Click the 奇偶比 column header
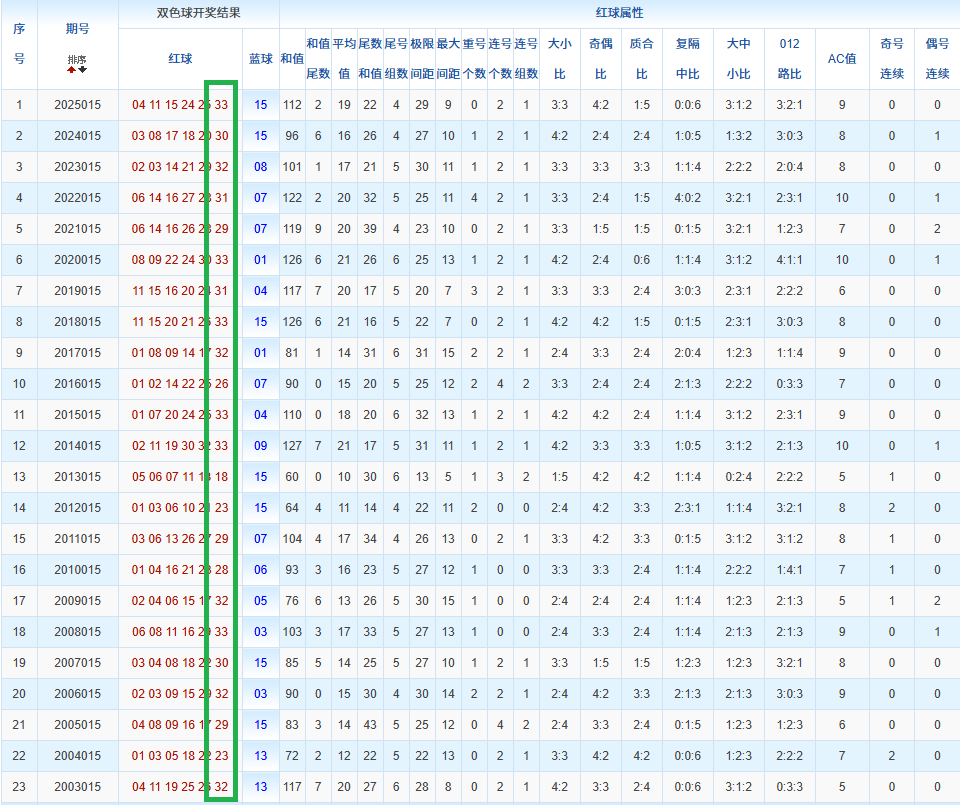 tap(600, 59)
